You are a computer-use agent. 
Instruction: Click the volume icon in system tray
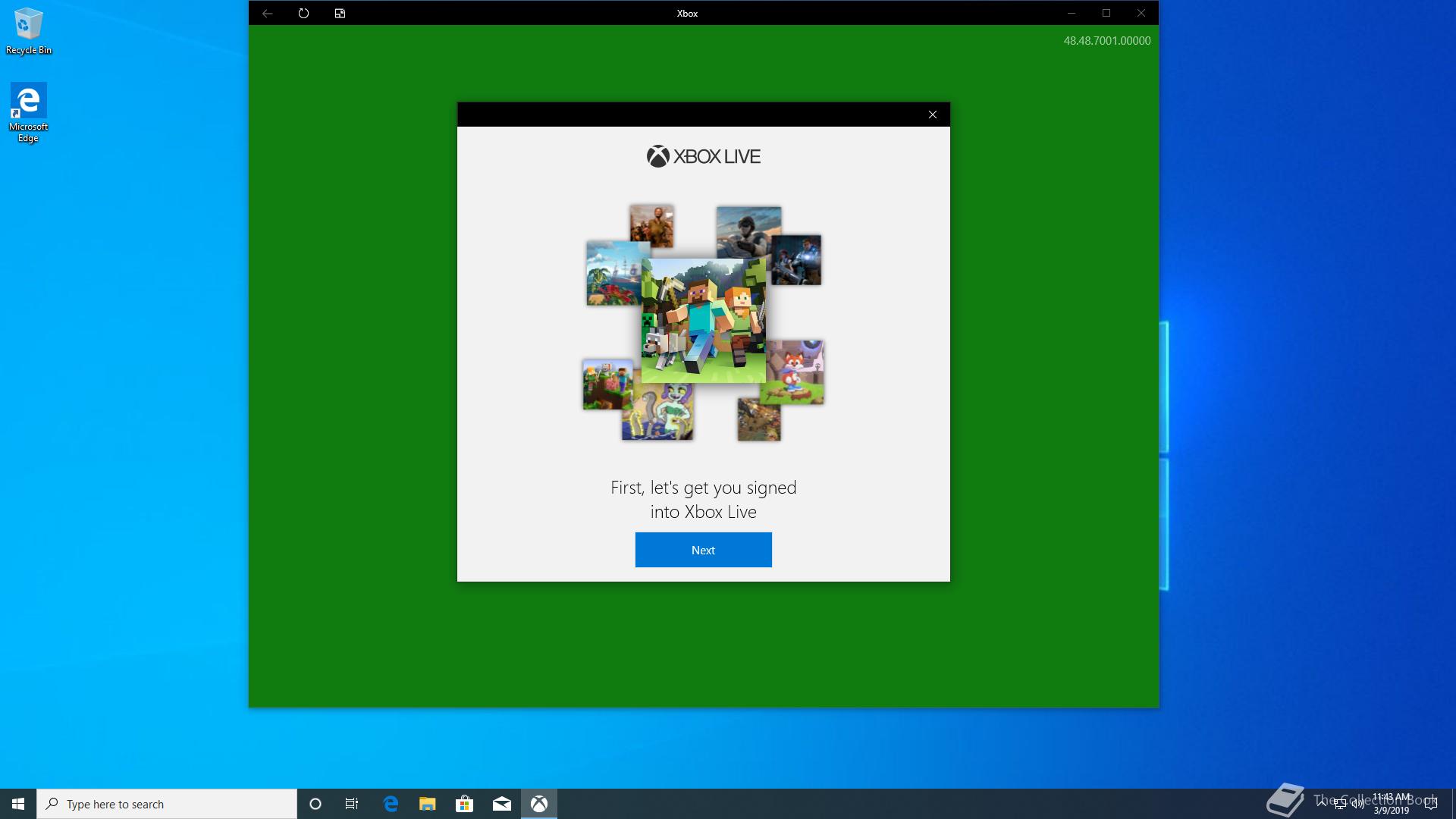coord(1357,804)
